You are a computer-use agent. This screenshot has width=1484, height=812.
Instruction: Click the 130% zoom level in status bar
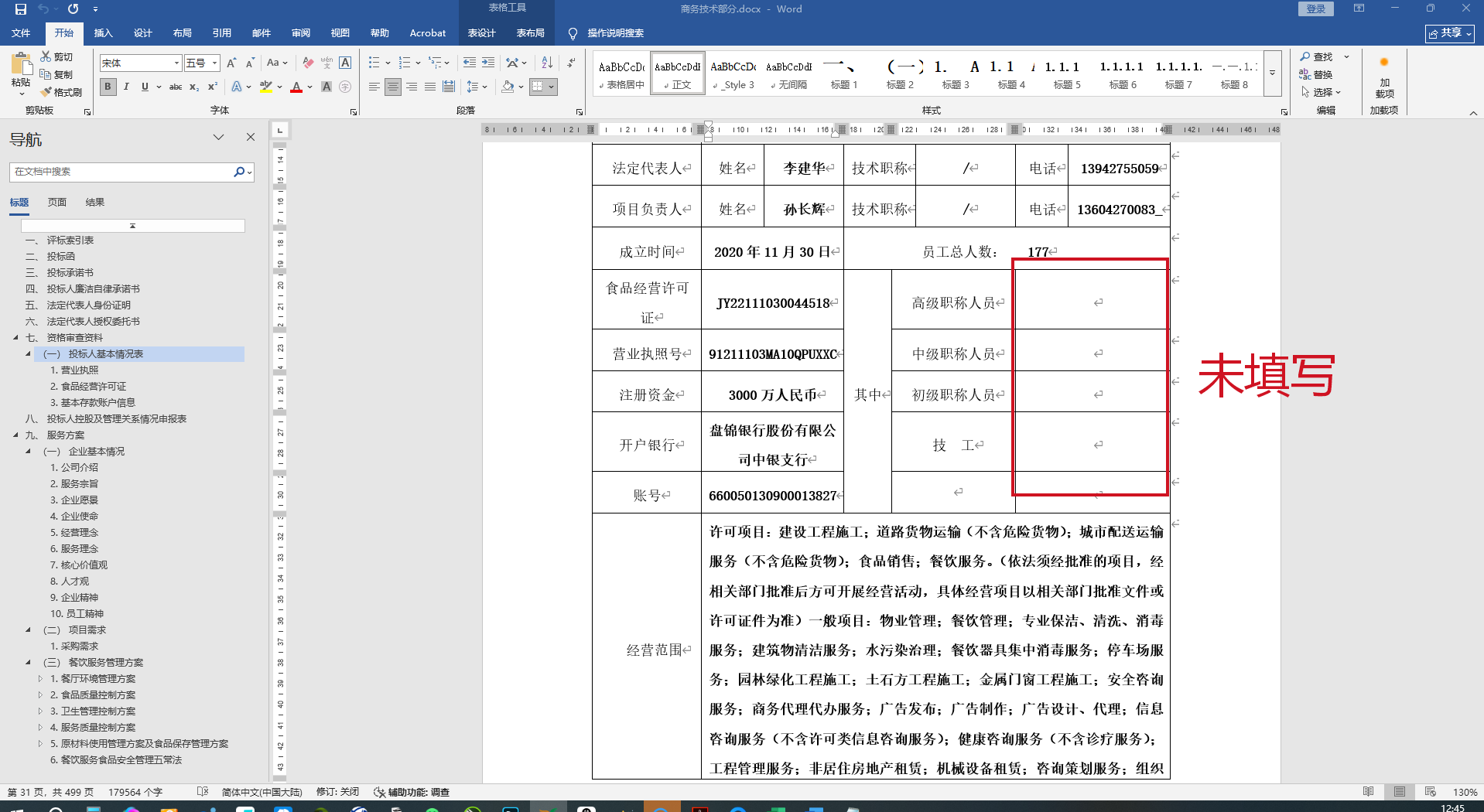click(1465, 792)
